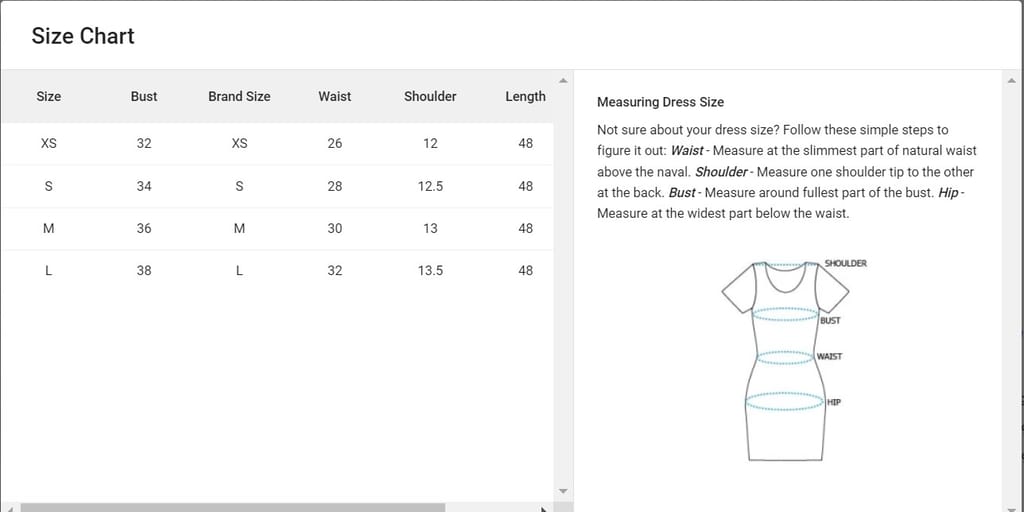1024x512 pixels.
Task: Select the Bust column header
Action: pos(144,96)
